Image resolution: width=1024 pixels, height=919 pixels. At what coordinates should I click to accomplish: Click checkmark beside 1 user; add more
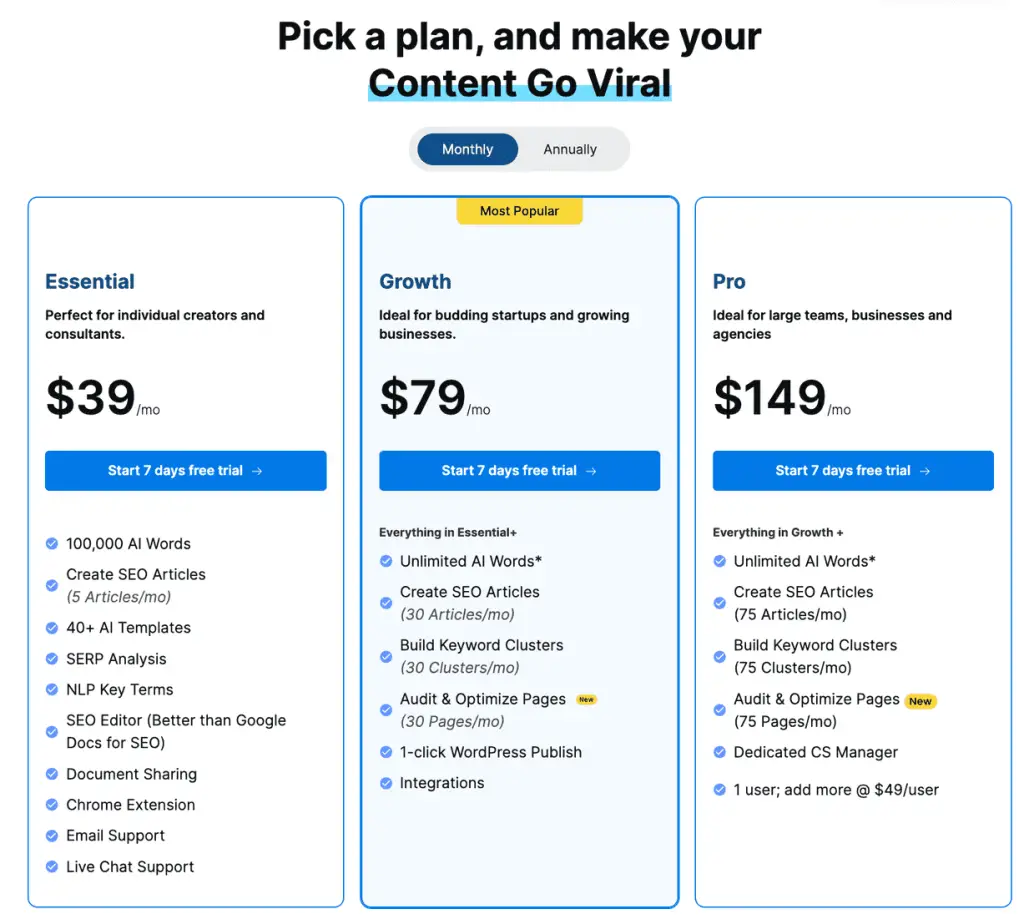pos(720,790)
